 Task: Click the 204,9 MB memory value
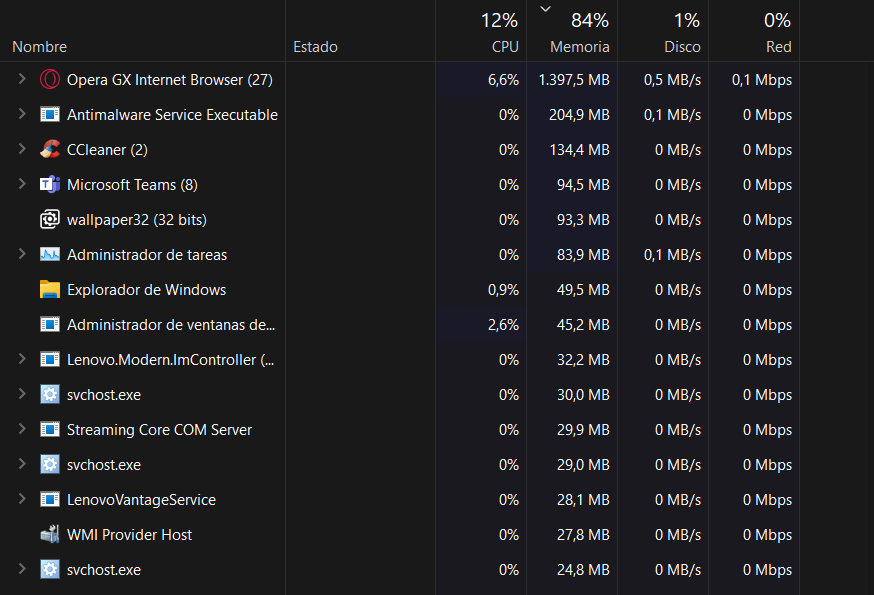click(579, 114)
